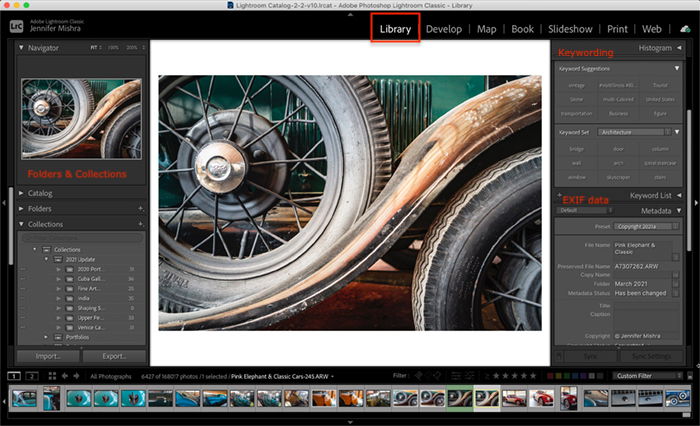Filter photos by five-star rating
The height and width of the screenshot is (426, 700).
533,376
